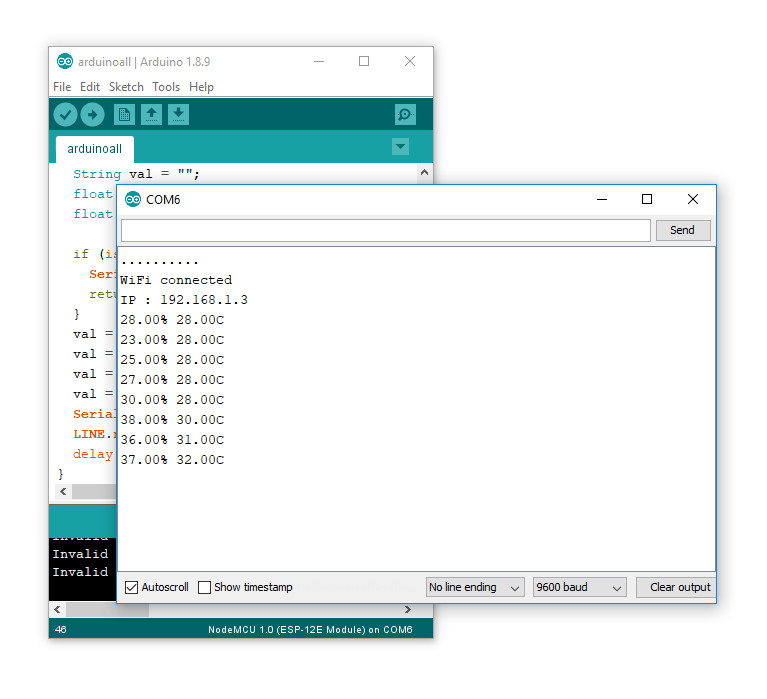Open the Serial Monitor magnifier icon

pyautogui.click(x=405, y=115)
